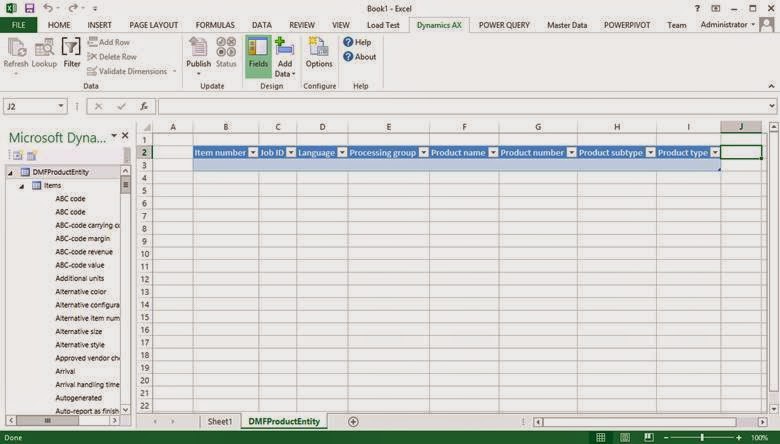This screenshot has width=780, height=444.
Task: Click the Cancel X in formula bar
Action: [98, 106]
